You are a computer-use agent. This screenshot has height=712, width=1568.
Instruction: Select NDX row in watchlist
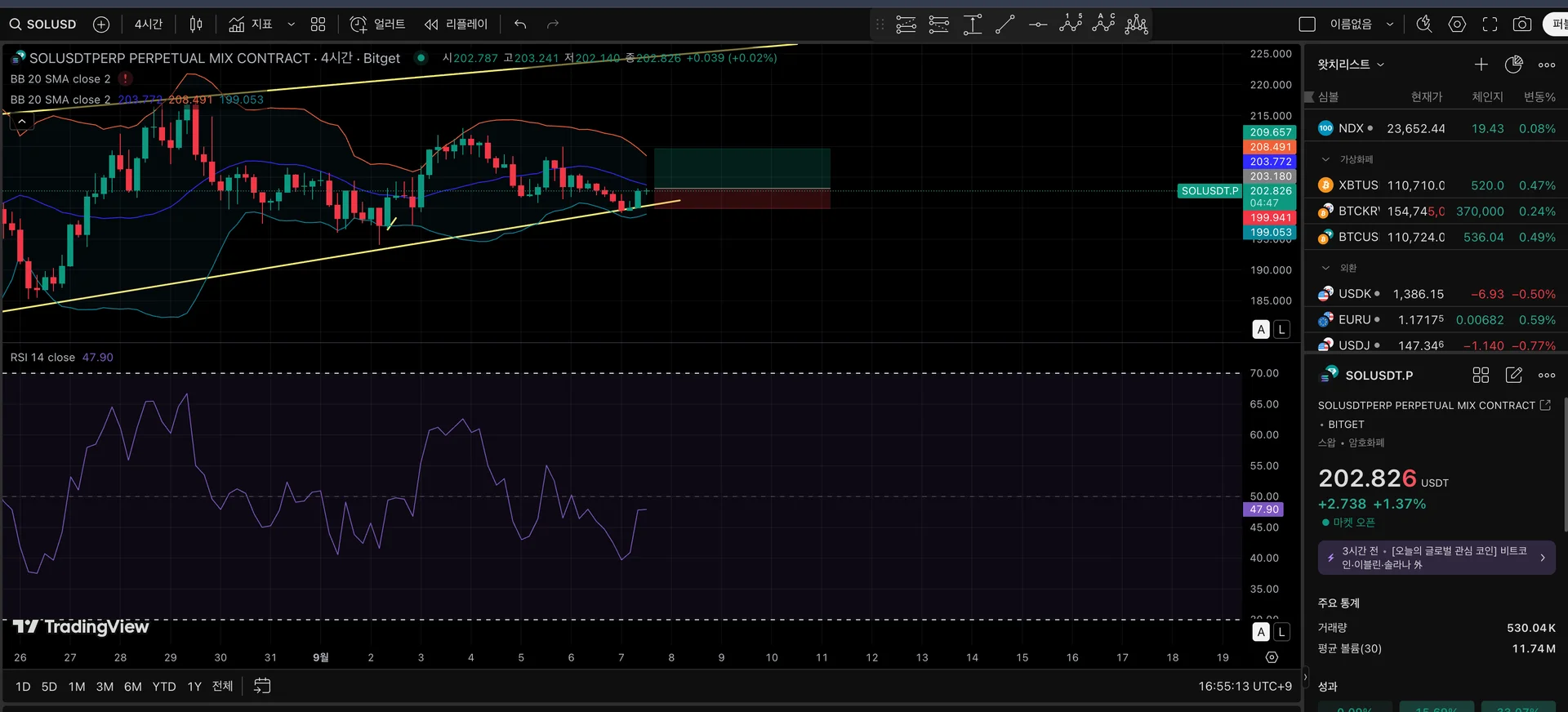click(x=1436, y=128)
